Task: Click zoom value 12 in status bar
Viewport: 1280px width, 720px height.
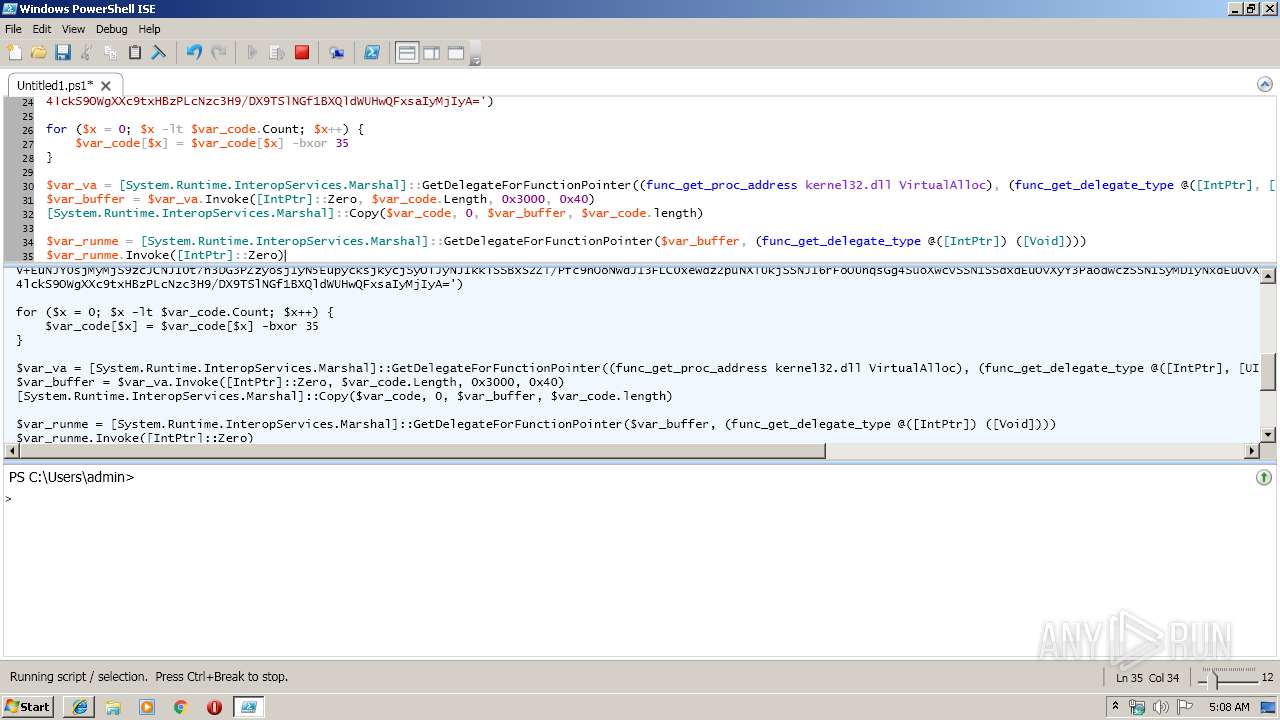Action: 1267,678
